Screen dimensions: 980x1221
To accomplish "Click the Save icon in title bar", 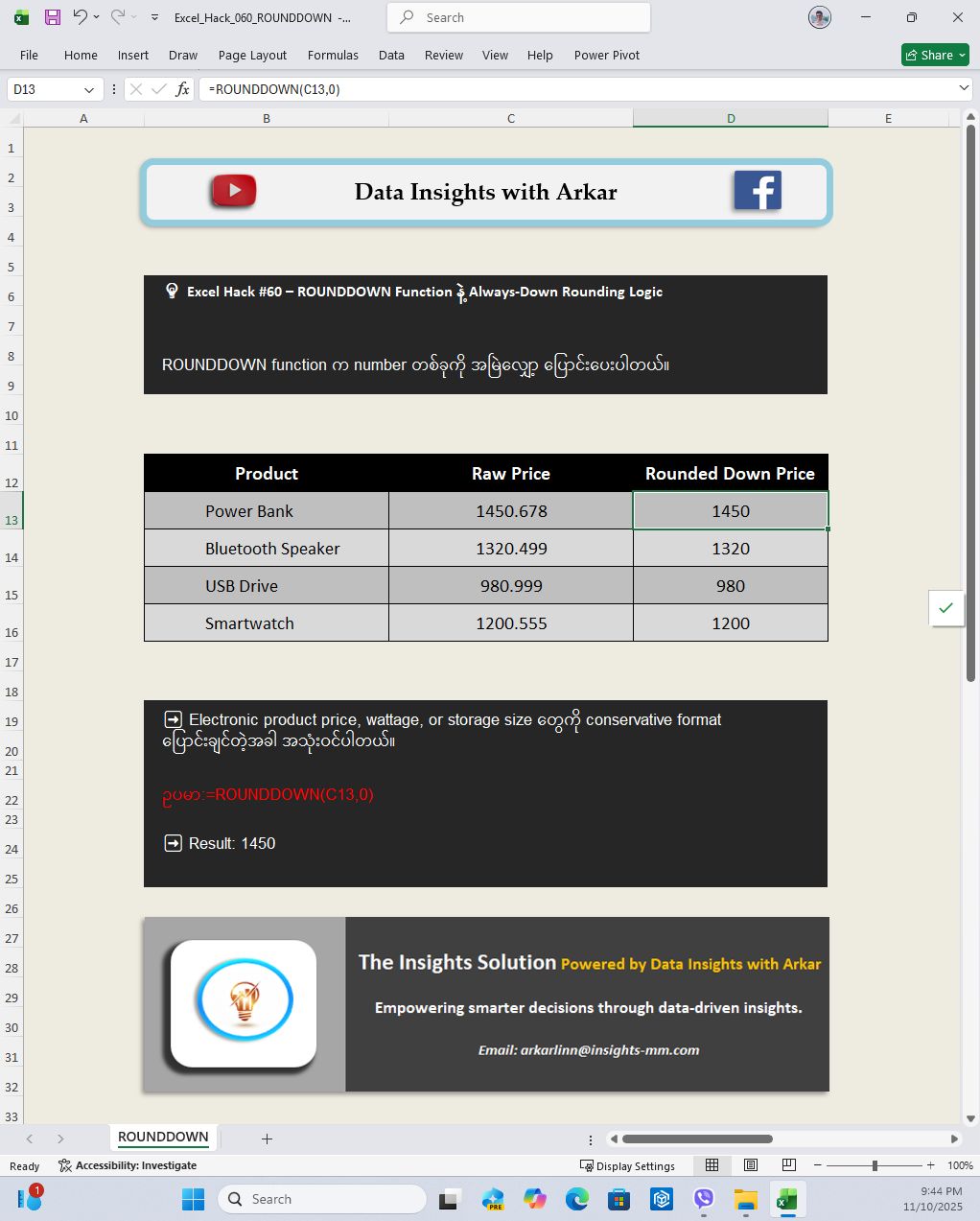I will click(x=53, y=17).
